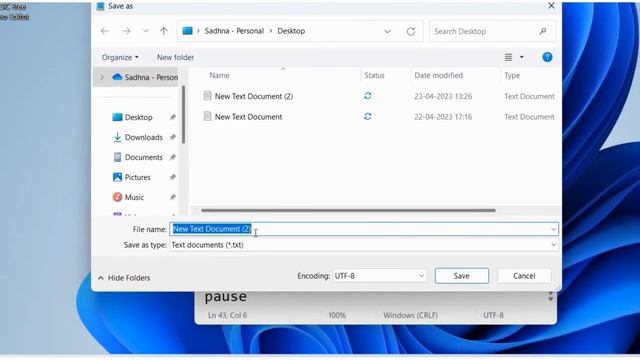The width and height of the screenshot is (640, 360).
Task: Click the pin icon beside Downloads
Action: (x=173, y=138)
